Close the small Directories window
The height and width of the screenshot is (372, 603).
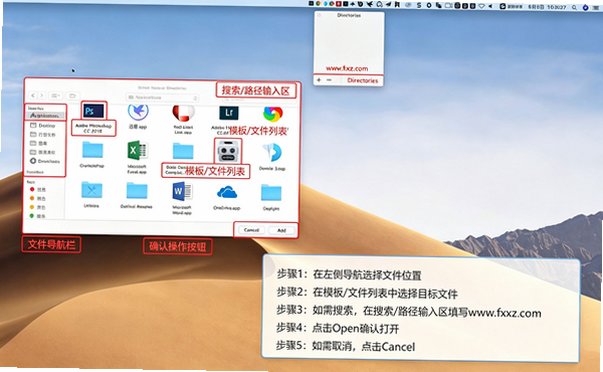319,15
